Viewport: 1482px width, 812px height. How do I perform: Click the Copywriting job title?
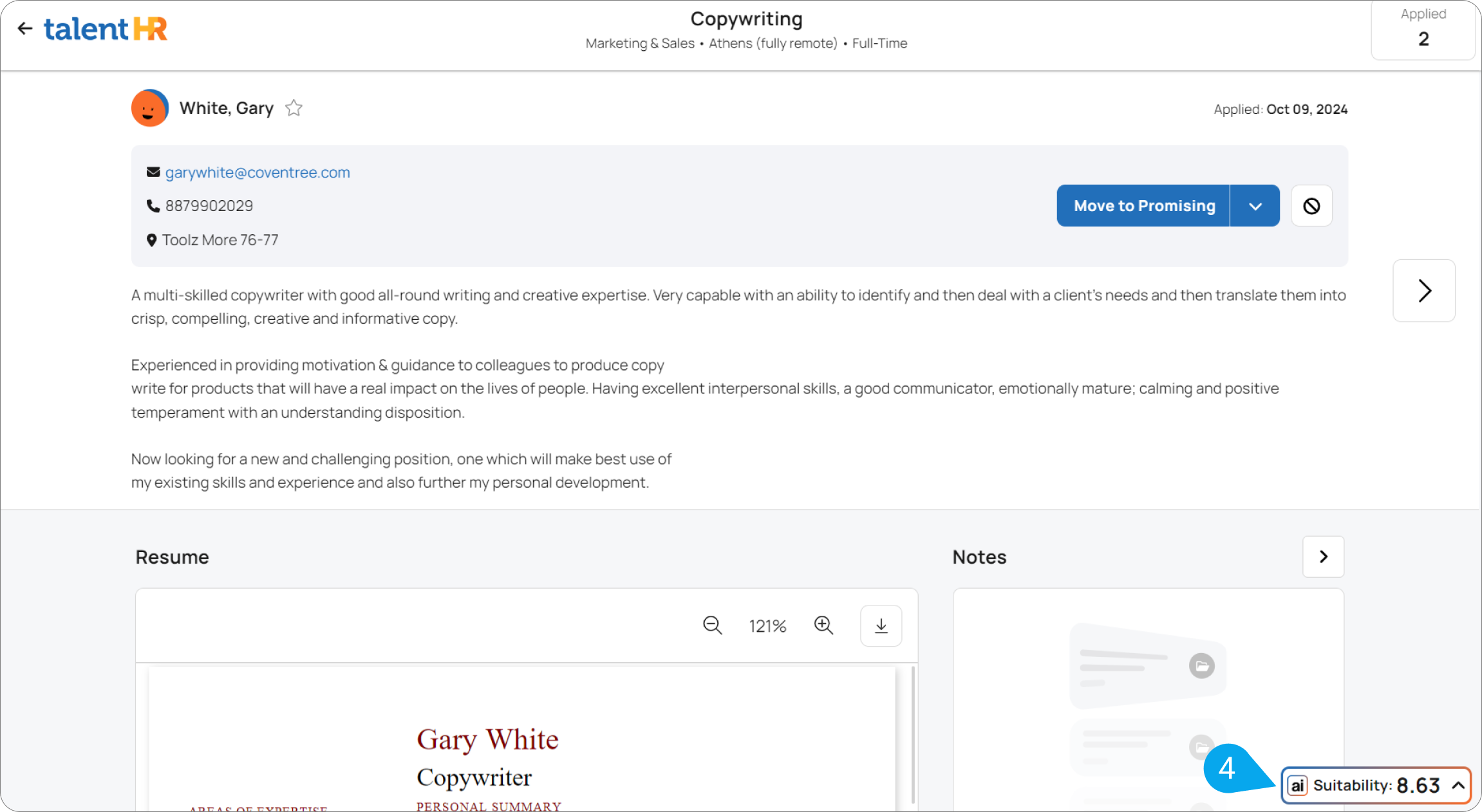(746, 19)
